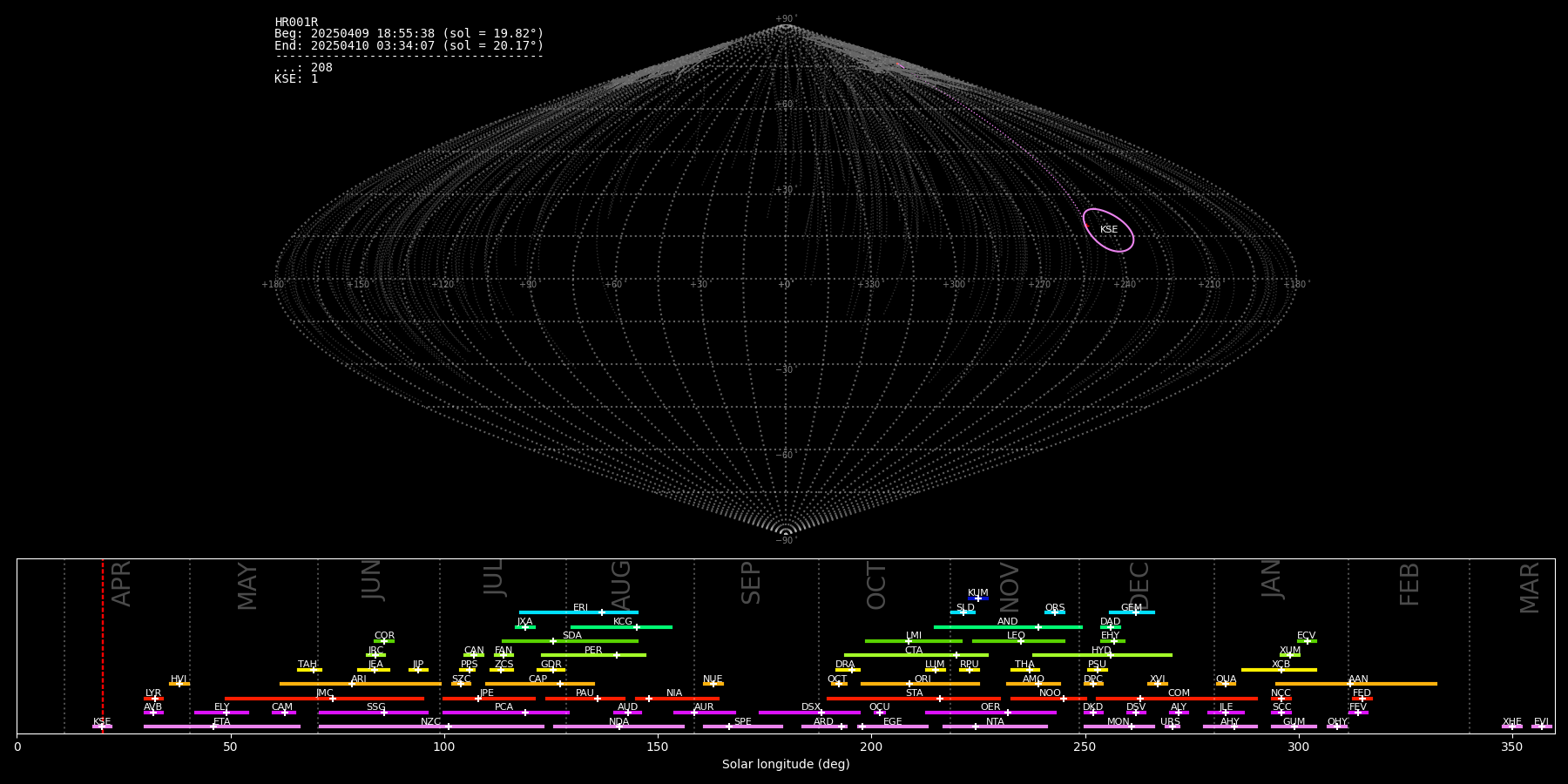The image size is (1568, 784).
Task: Select the AAN shower label
Action: (1358, 679)
